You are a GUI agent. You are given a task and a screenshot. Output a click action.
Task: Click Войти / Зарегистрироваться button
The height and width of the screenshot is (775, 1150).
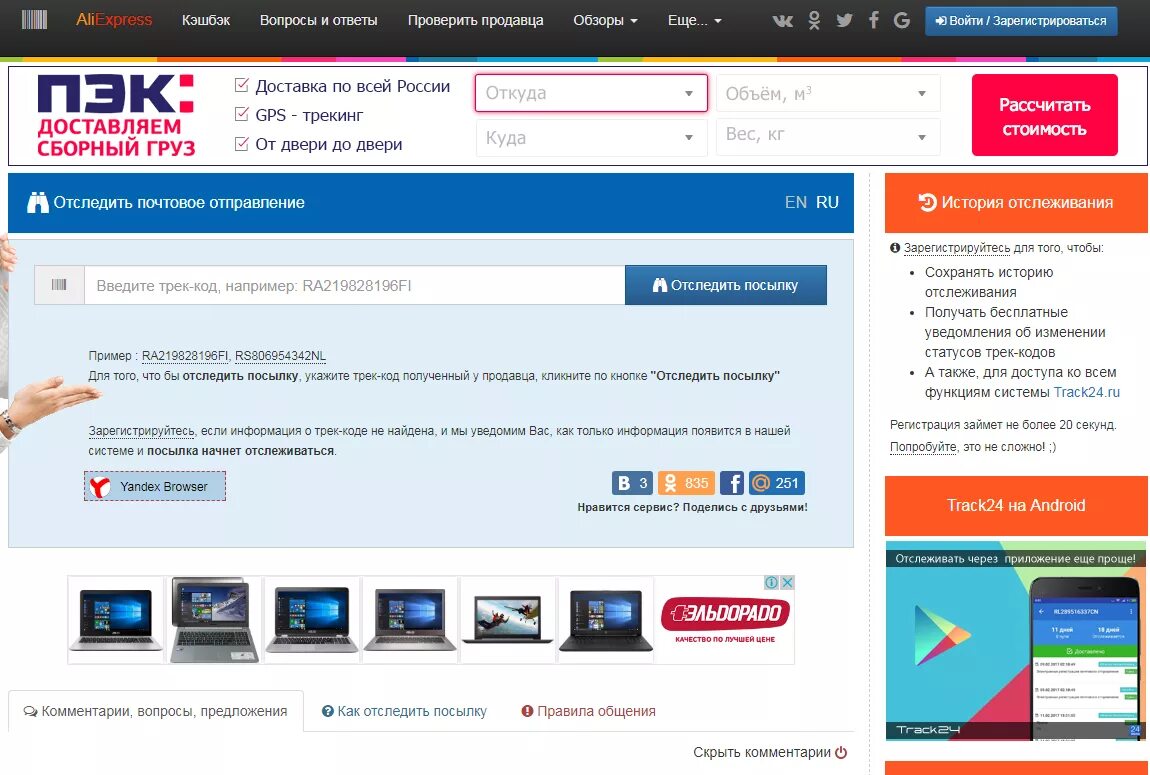(x=1021, y=21)
